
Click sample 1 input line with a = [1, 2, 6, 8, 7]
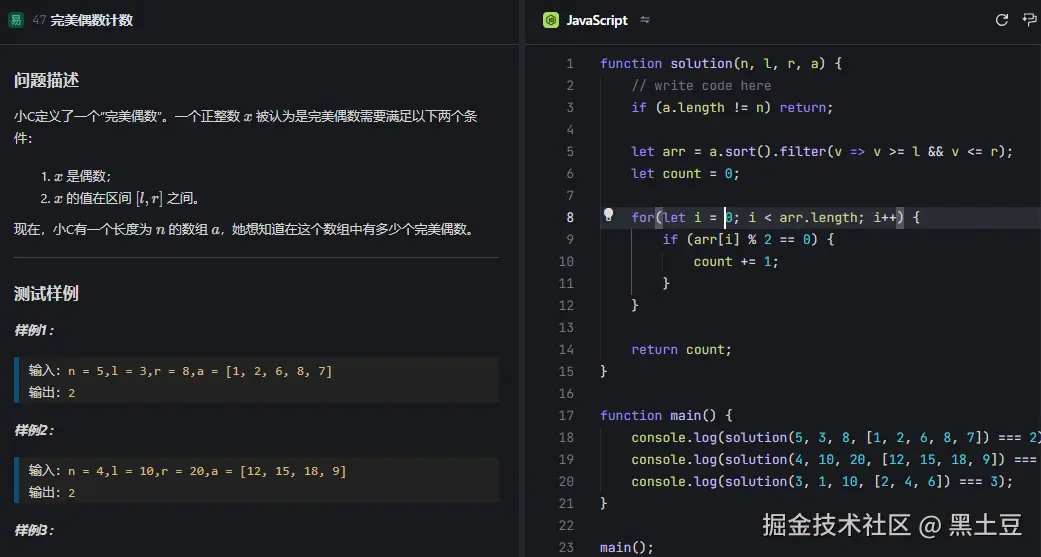point(180,371)
